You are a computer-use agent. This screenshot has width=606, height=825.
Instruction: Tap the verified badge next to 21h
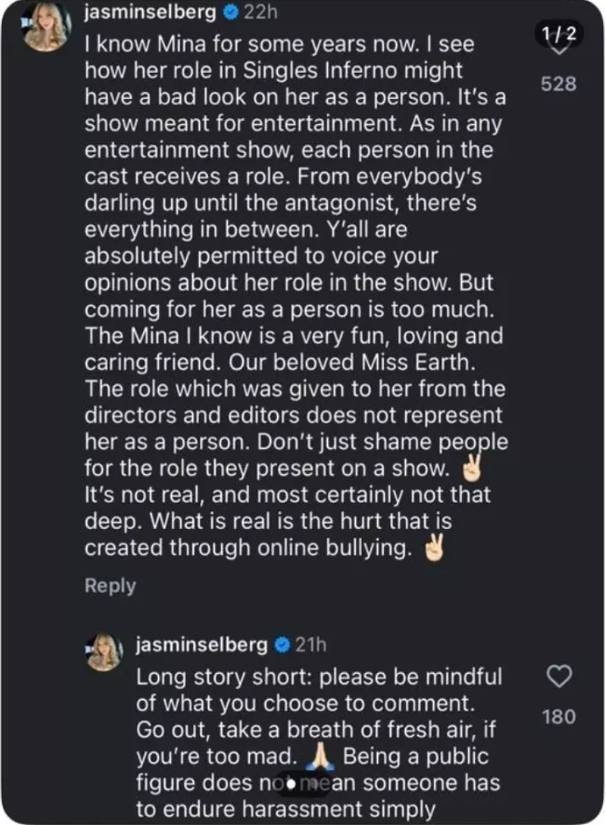tap(284, 645)
